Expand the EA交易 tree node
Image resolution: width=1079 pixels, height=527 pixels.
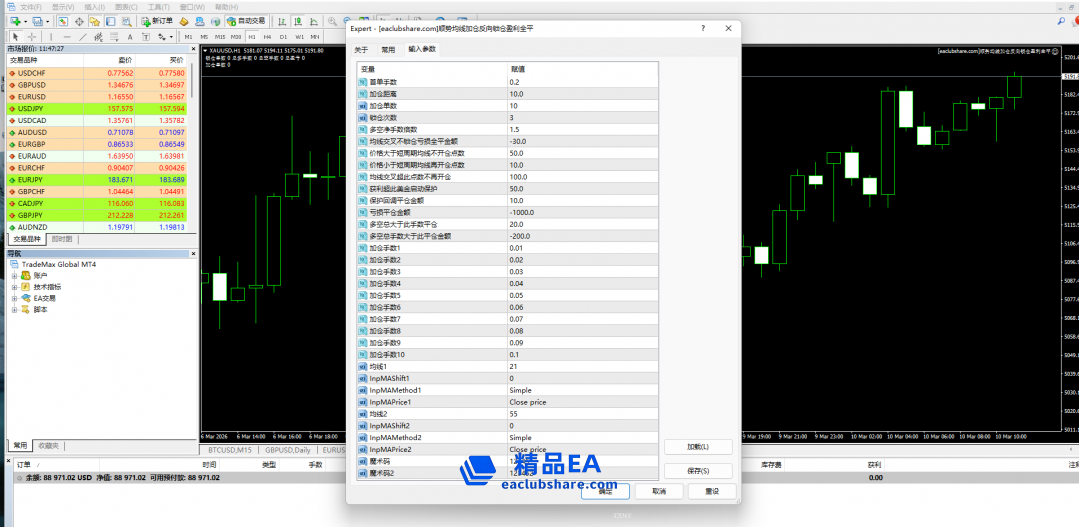coord(15,298)
